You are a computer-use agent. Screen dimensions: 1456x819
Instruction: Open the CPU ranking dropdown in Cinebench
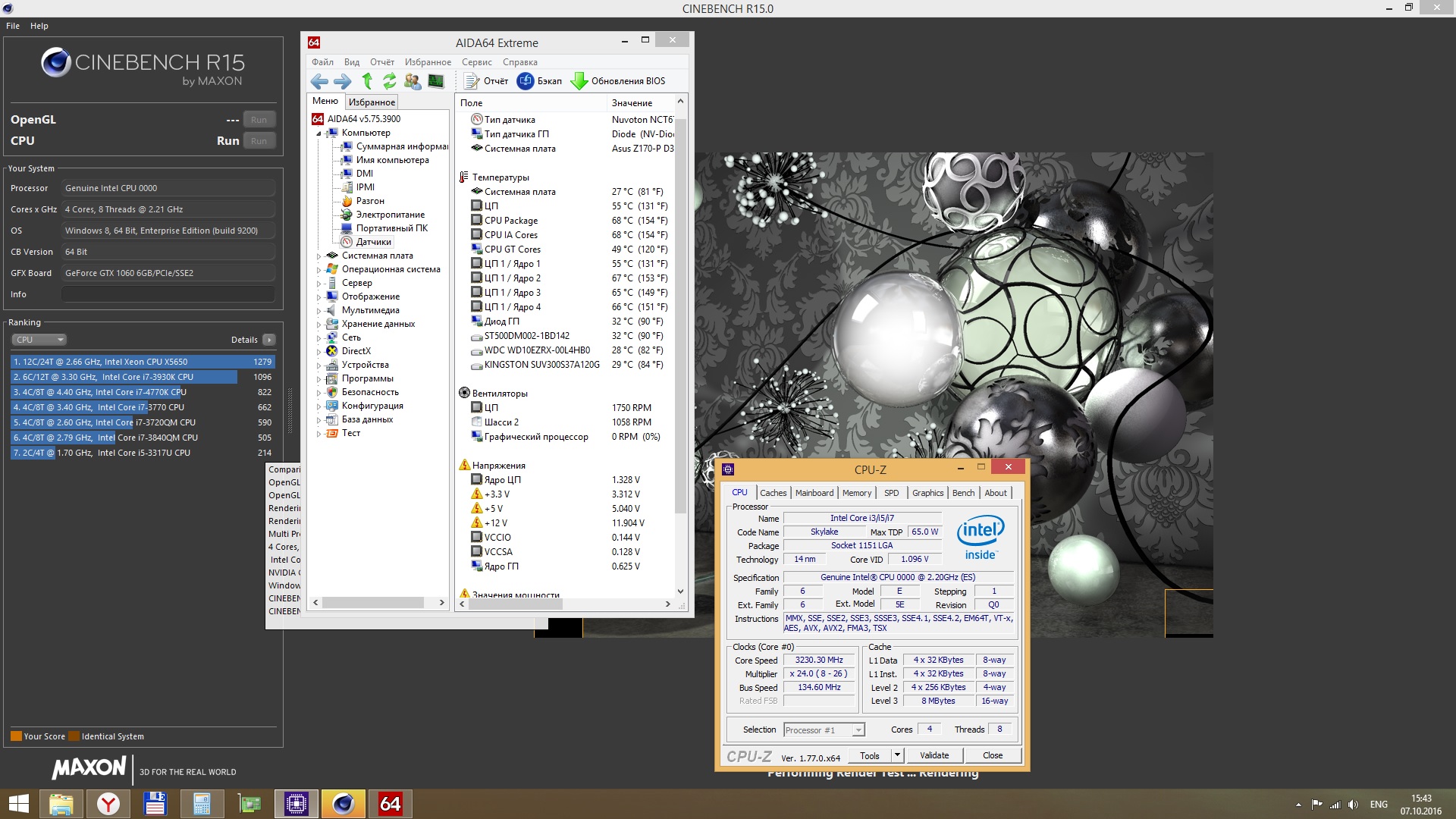(39, 340)
